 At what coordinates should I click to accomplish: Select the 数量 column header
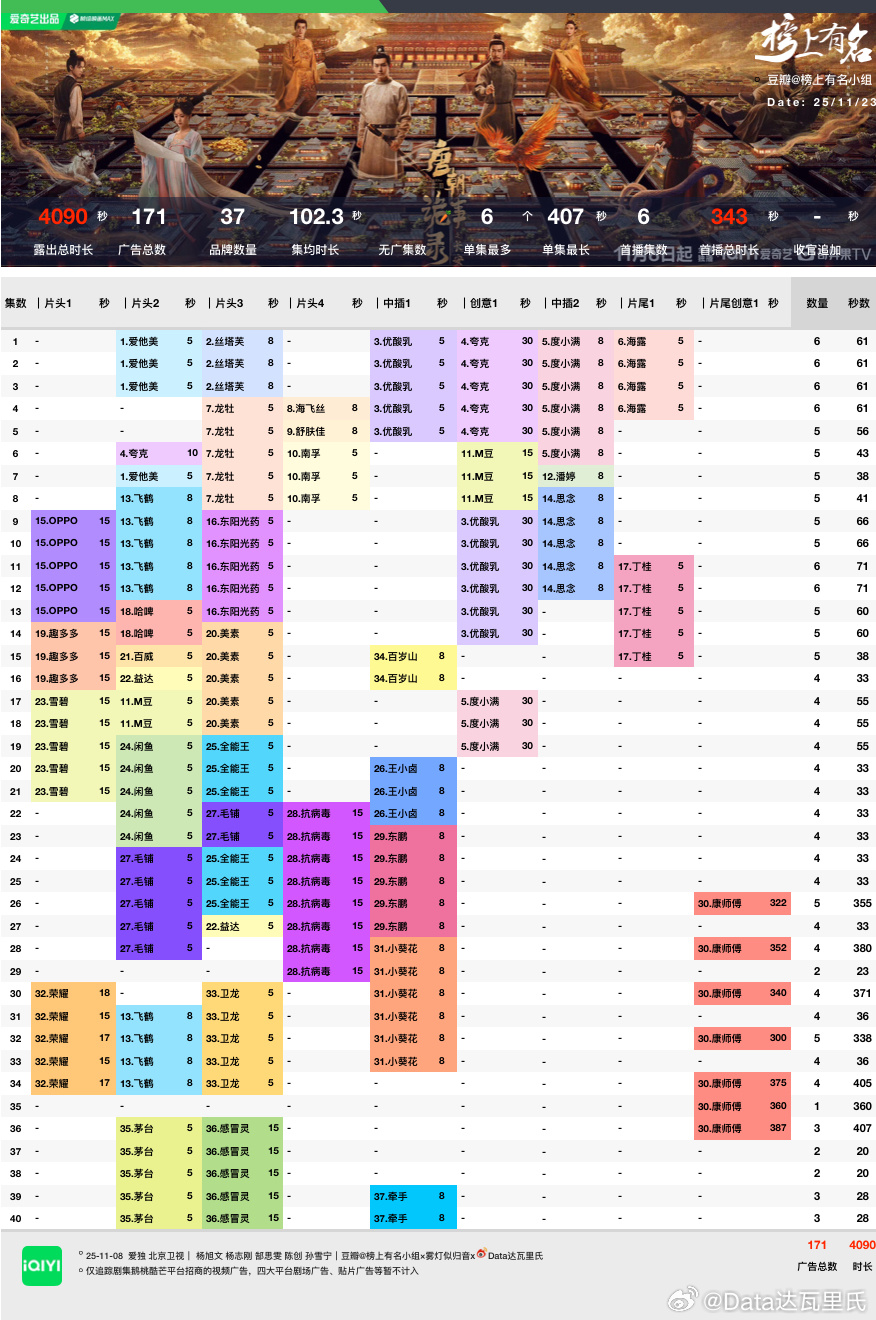(x=817, y=302)
